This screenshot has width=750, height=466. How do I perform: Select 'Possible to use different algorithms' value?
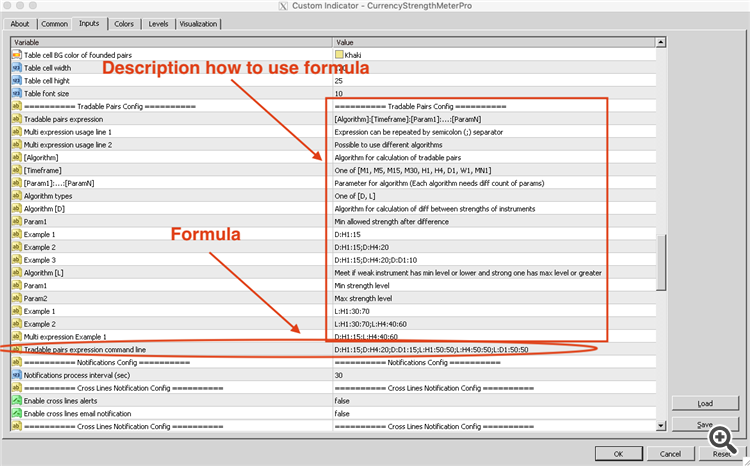click(388, 145)
